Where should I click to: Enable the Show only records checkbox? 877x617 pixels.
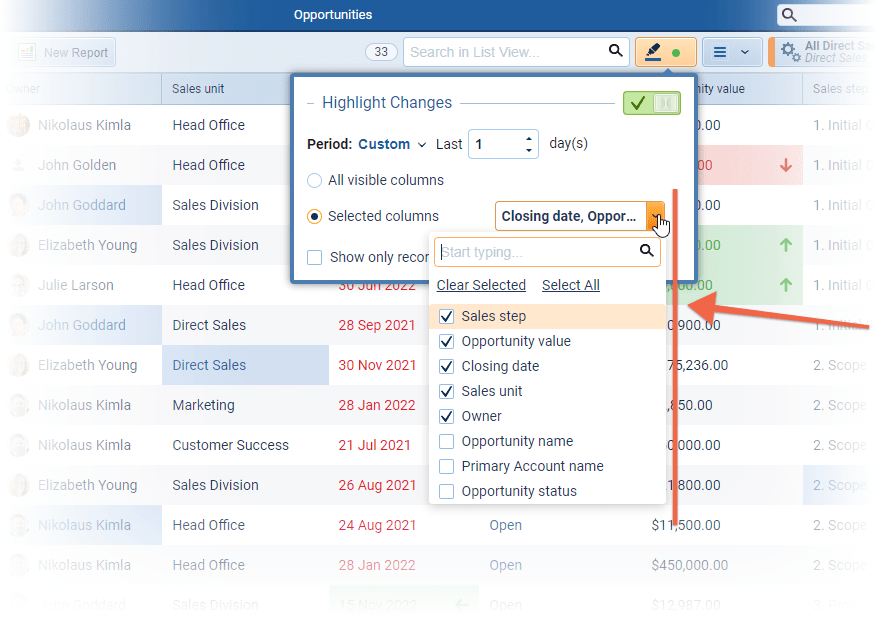pyautogui.click(x=315, y=257)
